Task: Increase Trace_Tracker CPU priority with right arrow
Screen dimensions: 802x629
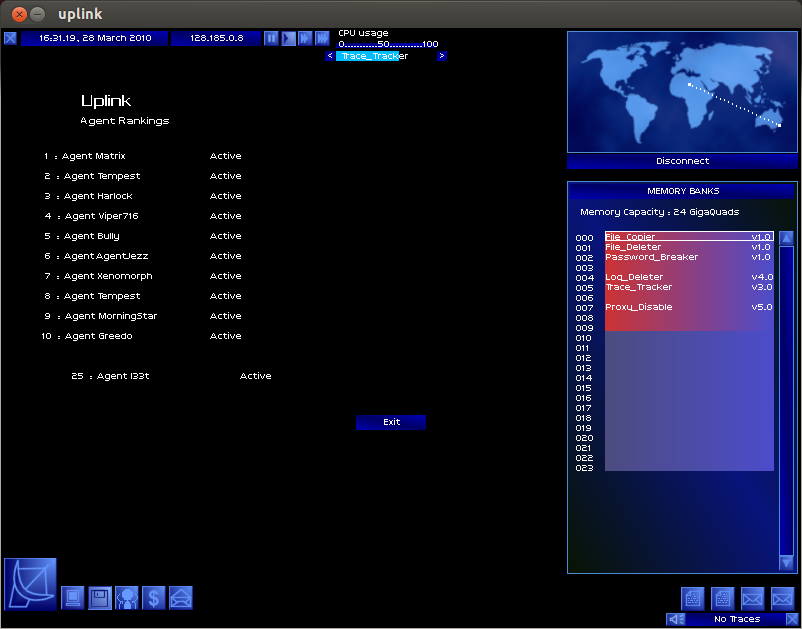Action: pos(442,56)
